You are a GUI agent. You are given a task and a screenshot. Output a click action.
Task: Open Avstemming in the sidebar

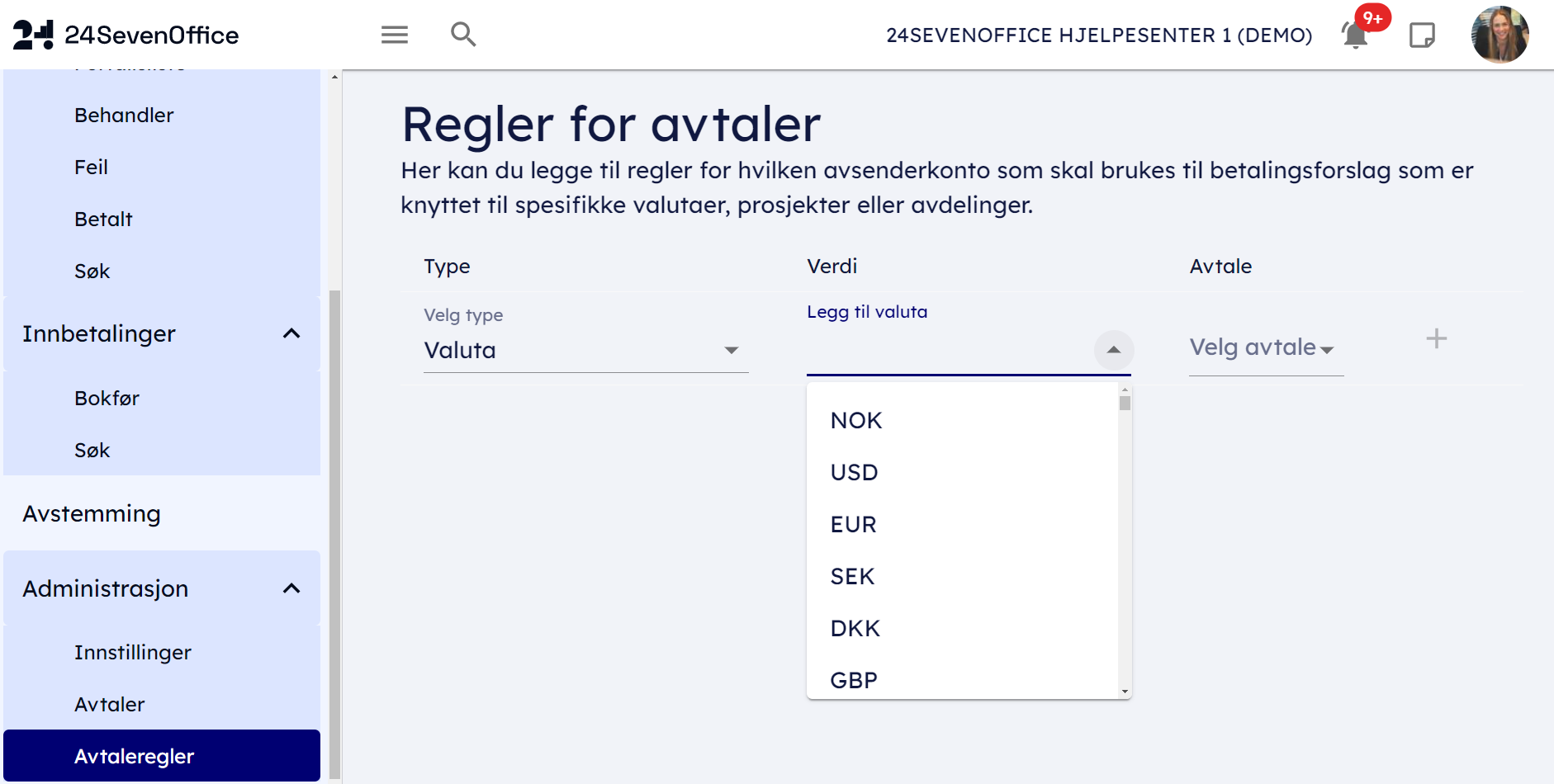tap(92, 513)
